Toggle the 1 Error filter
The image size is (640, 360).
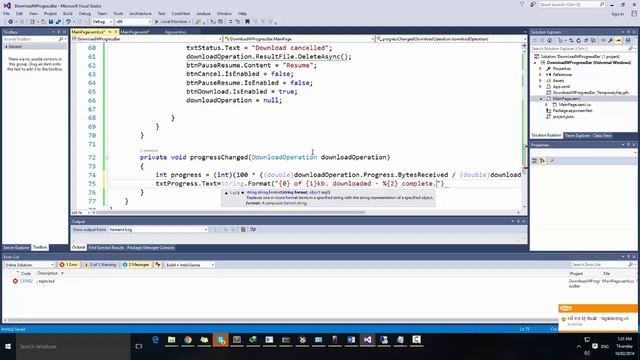pyautogui.click(x=69, y=265)
